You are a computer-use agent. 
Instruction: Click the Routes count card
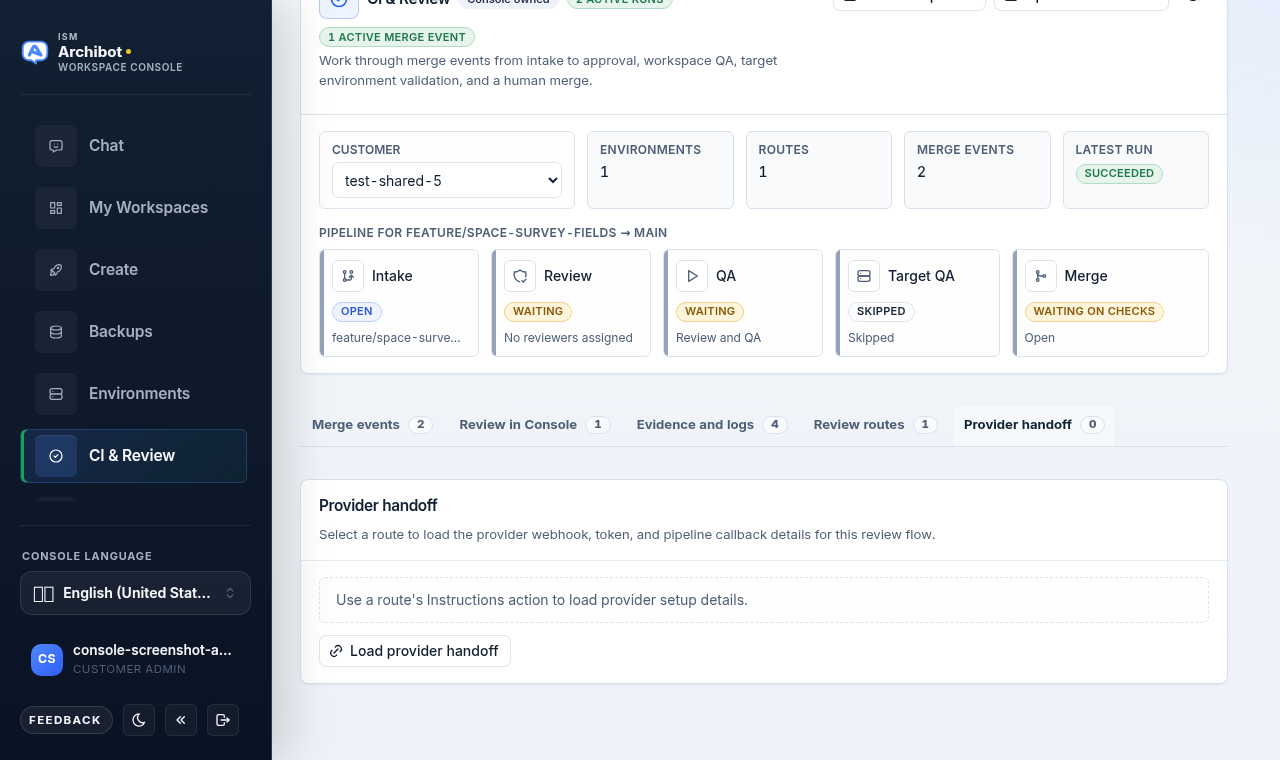[819, 170]
